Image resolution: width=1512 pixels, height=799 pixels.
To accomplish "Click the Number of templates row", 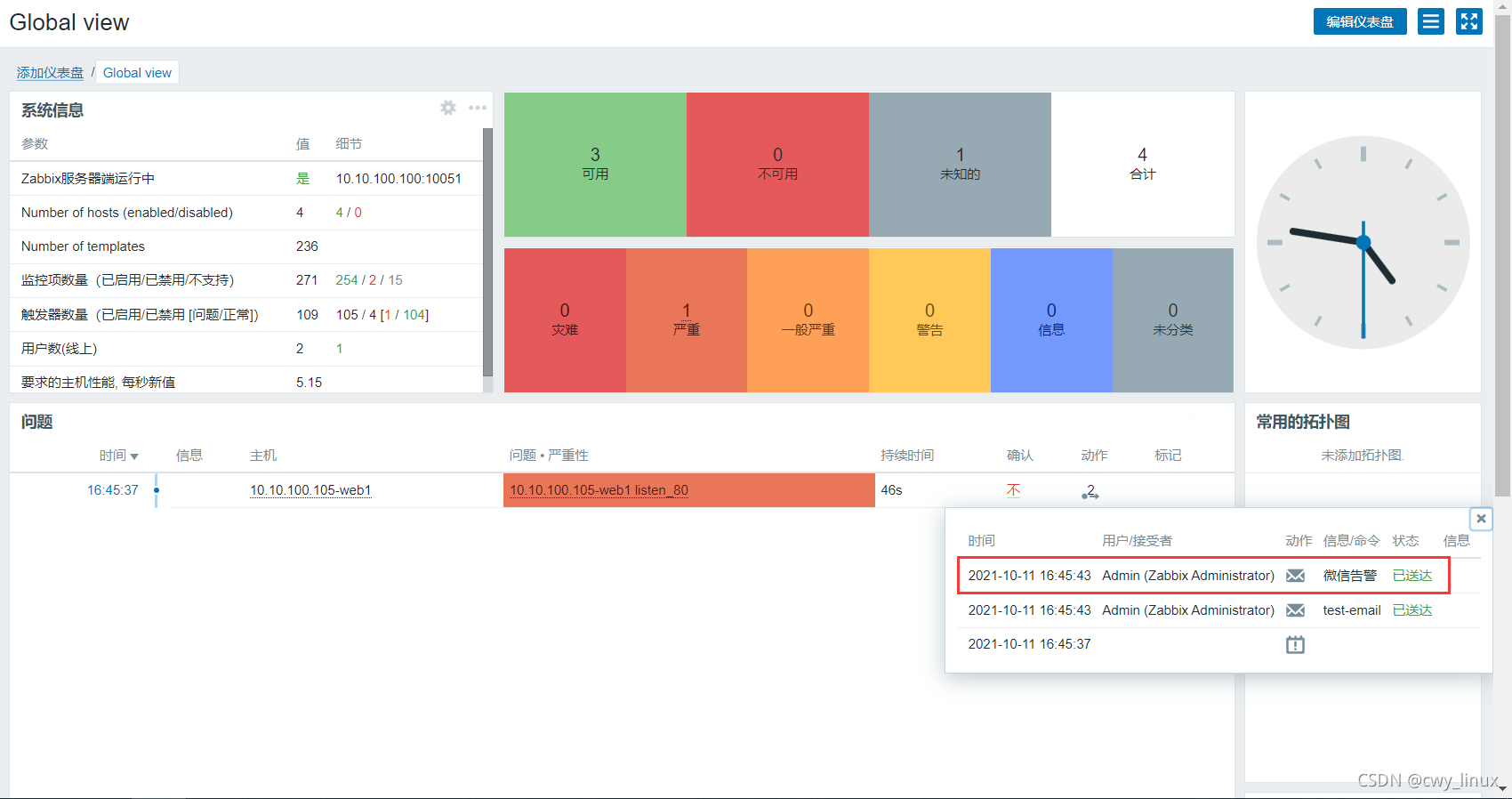I will (246, 246).
